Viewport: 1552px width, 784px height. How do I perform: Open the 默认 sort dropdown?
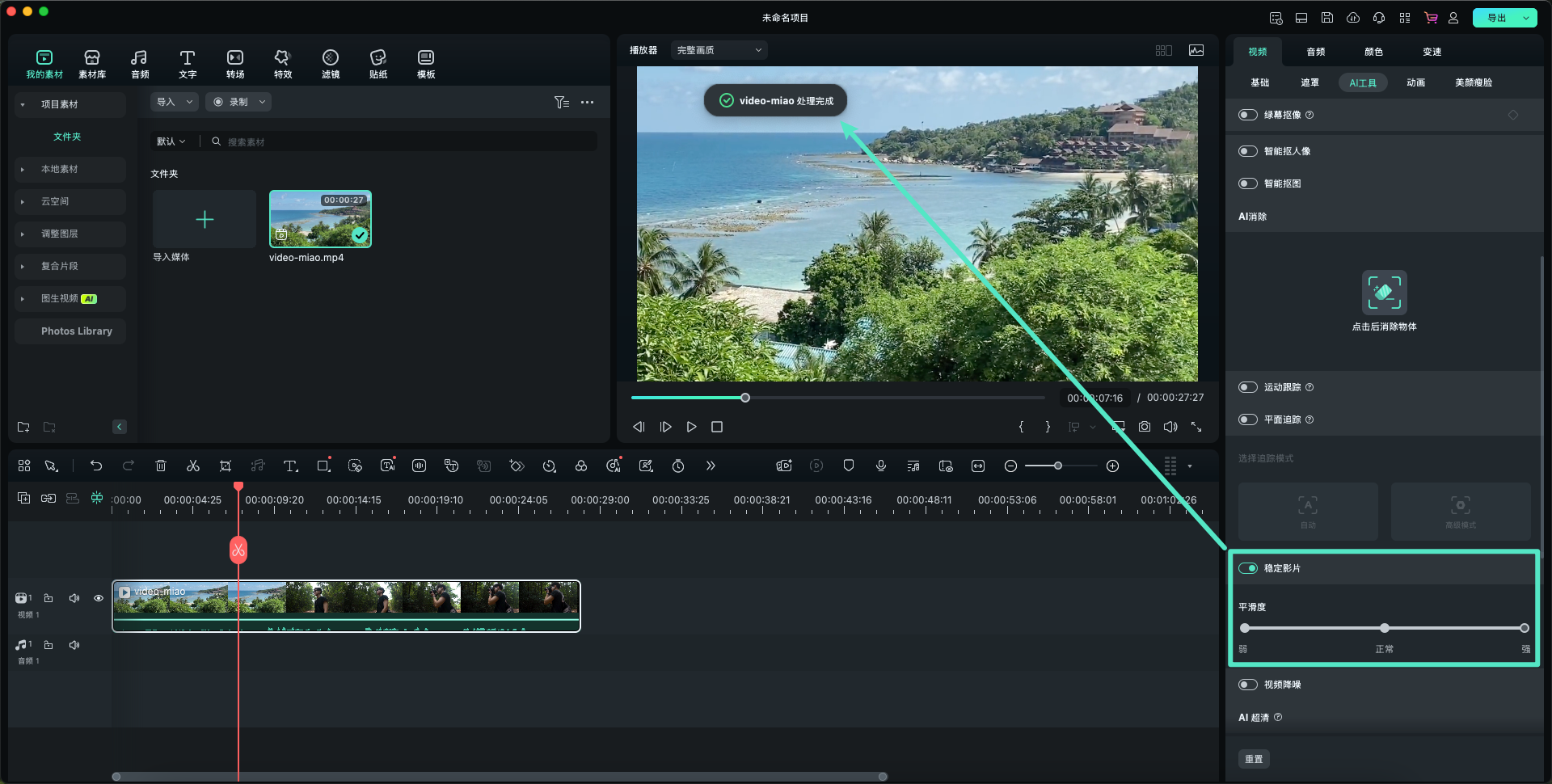[x=171, y=141]
